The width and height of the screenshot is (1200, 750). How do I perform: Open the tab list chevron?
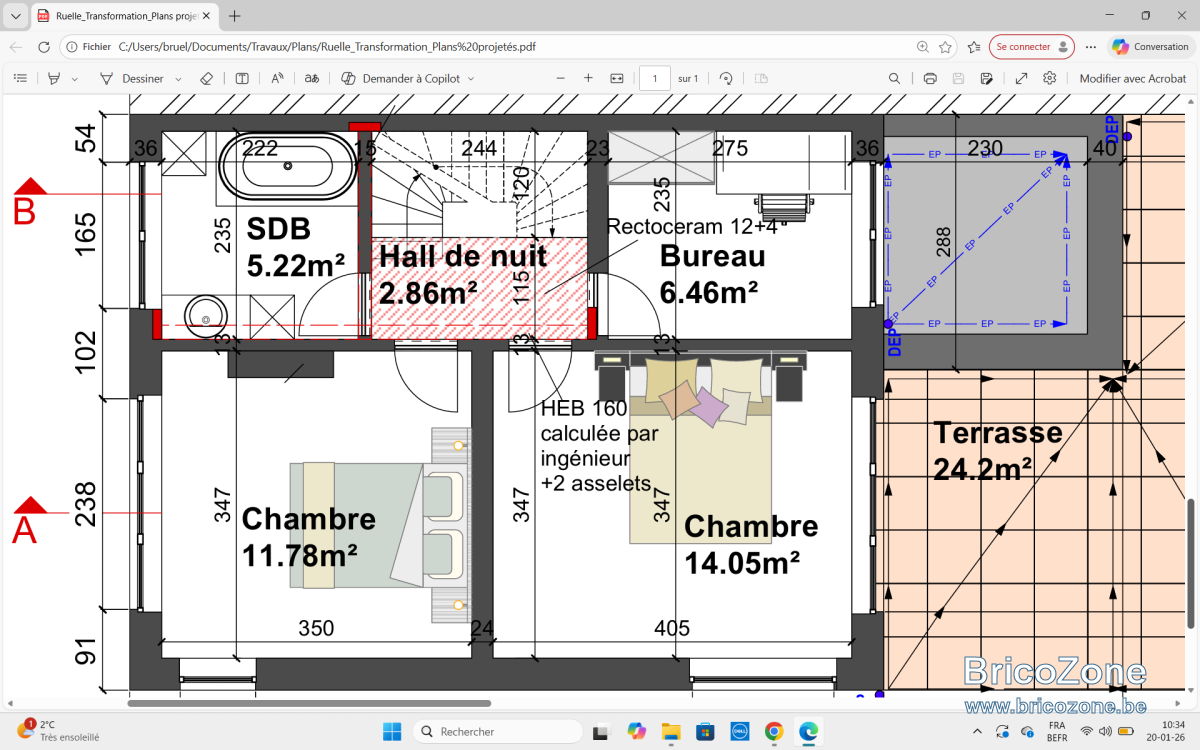(15, 16)
